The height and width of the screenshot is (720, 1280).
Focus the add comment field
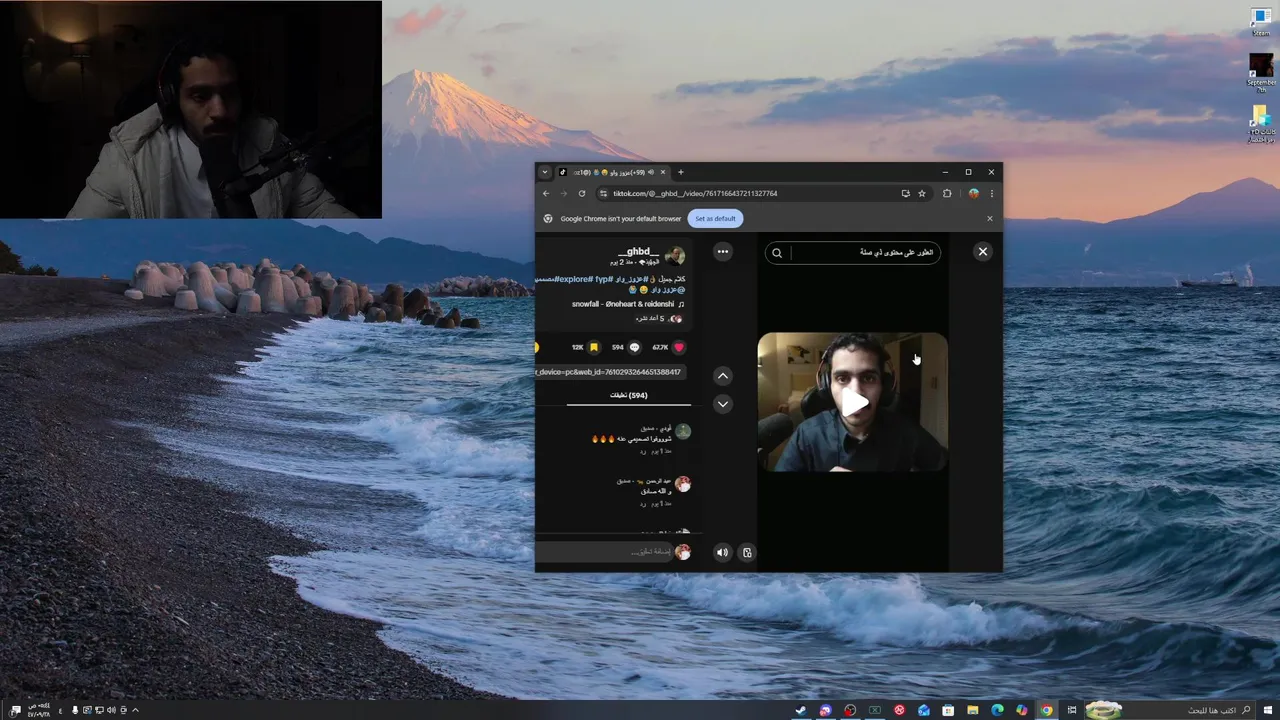[606, 552]
